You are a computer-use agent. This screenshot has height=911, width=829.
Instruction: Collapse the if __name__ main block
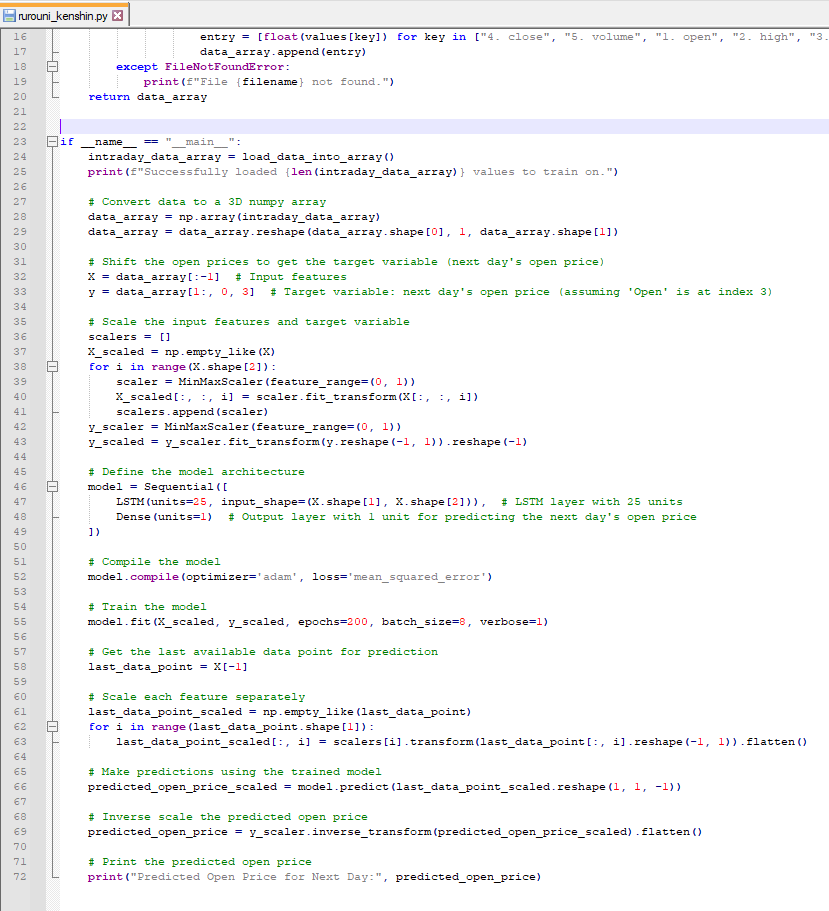[x=52, y=142]
